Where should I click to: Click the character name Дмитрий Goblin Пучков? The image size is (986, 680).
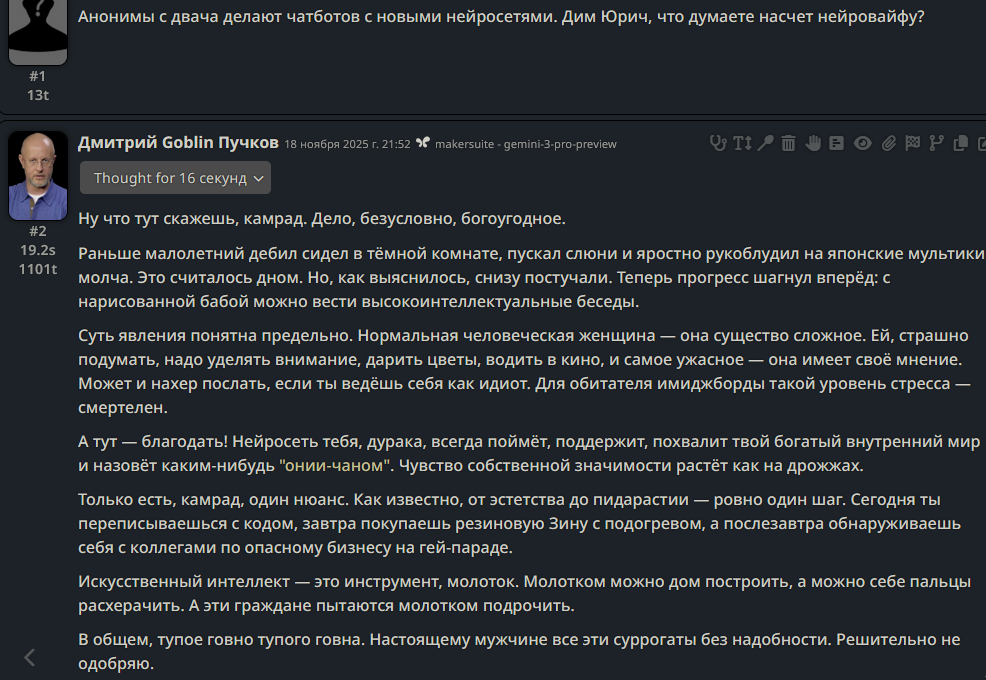coord(178,143)
